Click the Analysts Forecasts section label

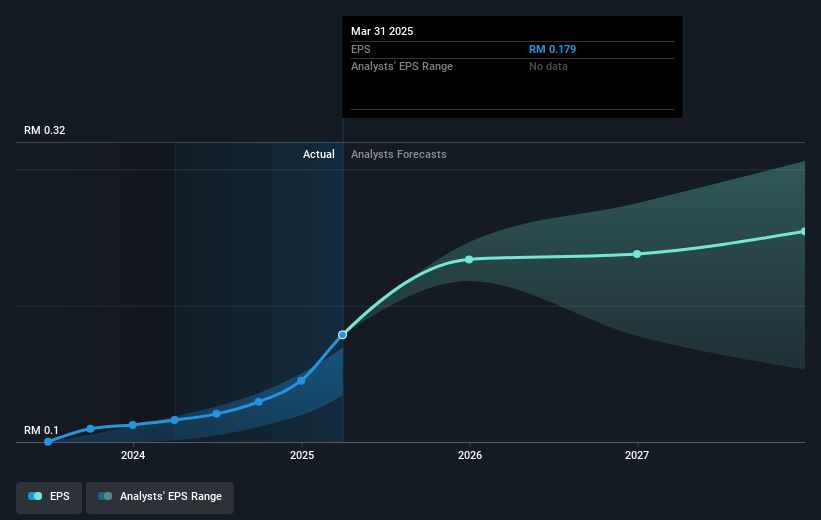pos(398,154)
